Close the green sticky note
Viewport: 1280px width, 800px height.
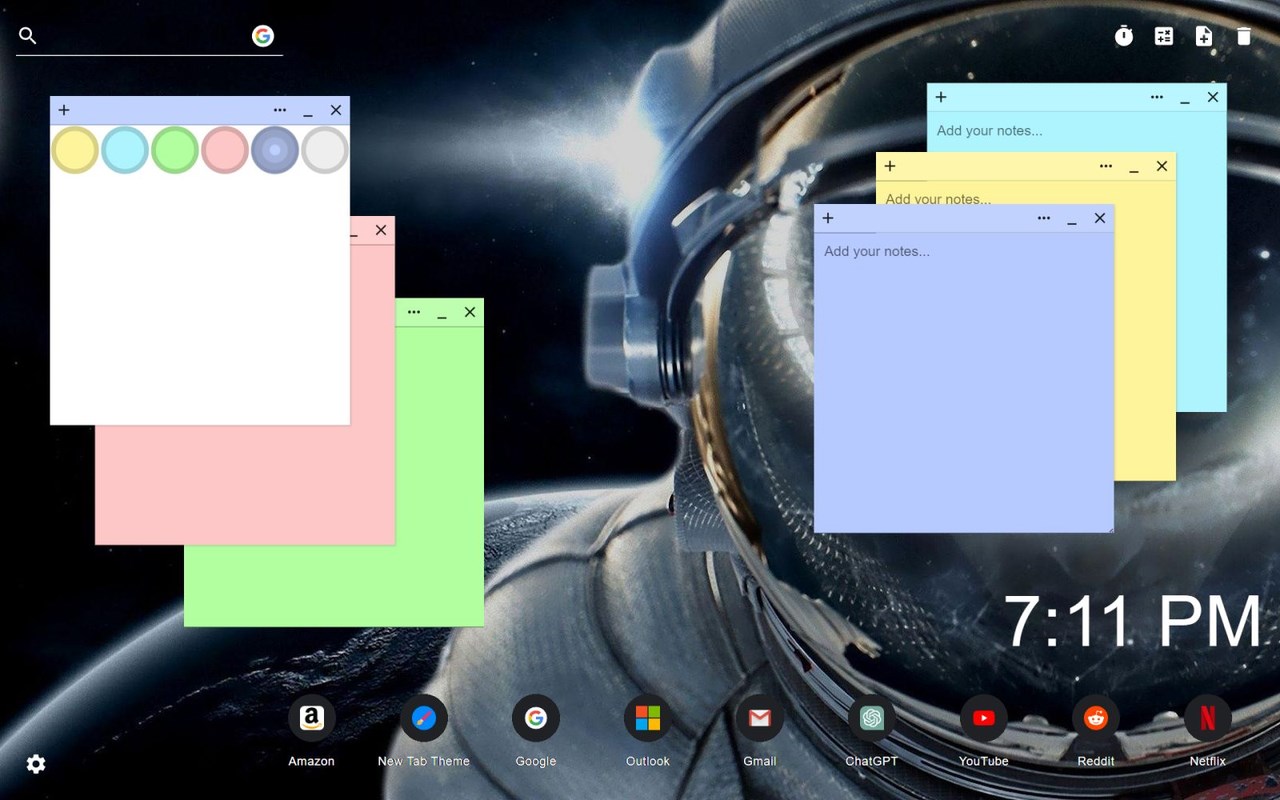tap(470, 312)
